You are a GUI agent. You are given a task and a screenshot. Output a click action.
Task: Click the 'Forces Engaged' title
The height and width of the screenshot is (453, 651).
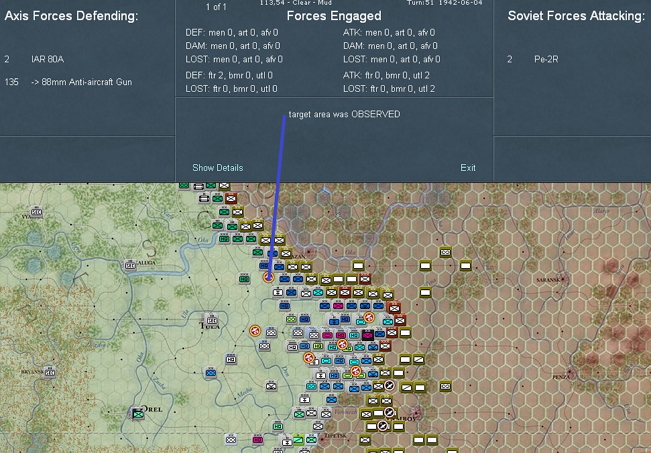[x=334, y=16]
